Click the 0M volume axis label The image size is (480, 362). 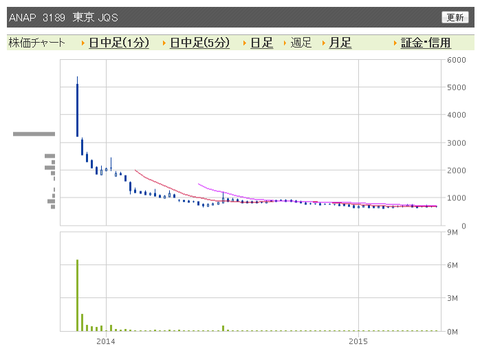click(452, 332)
